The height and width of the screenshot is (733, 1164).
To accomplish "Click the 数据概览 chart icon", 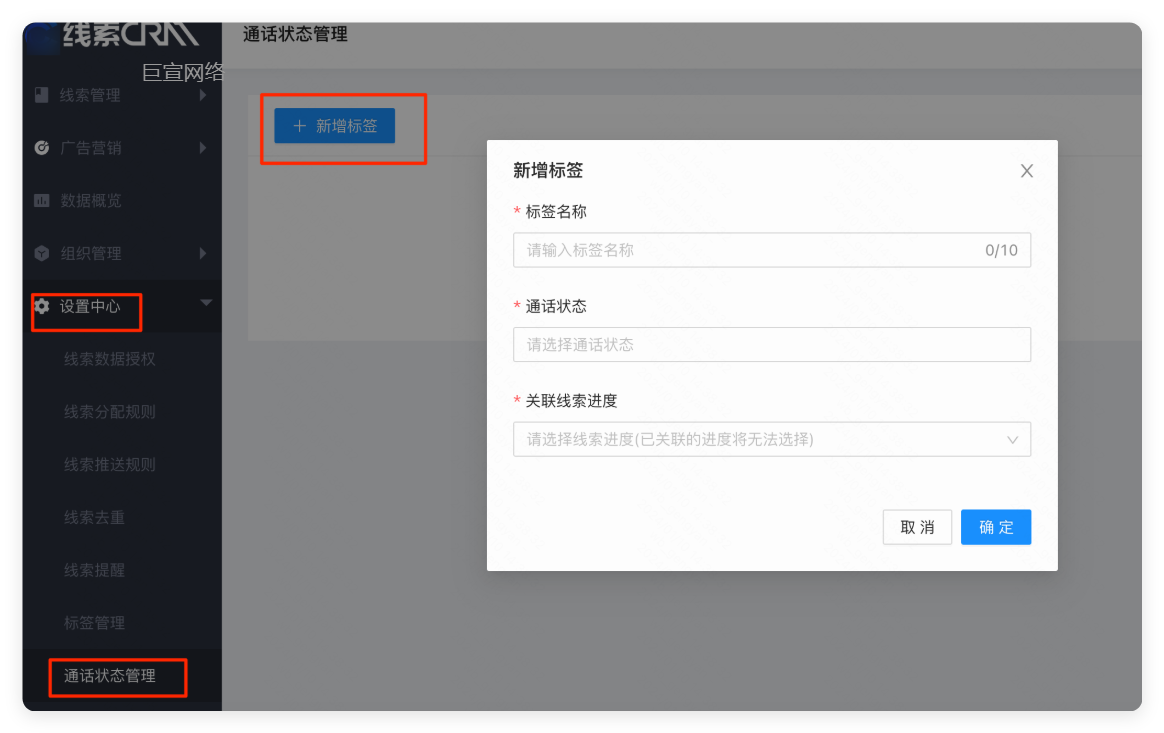I will [x=41, y=200].
